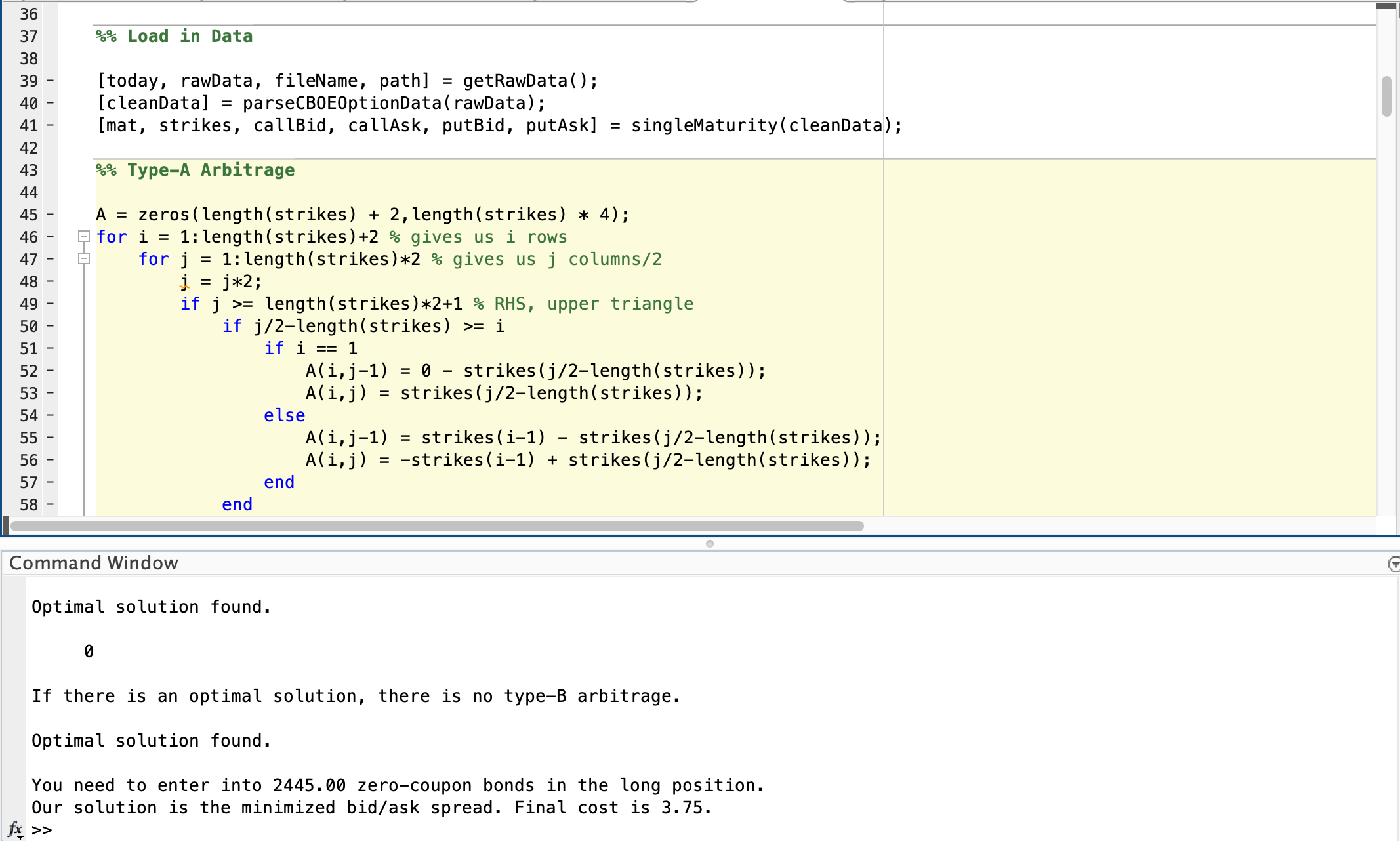Set breakpoint dash on line 52
This screenshot has height=841, width=1400.
pyautogui.click(x=50, y=371)
